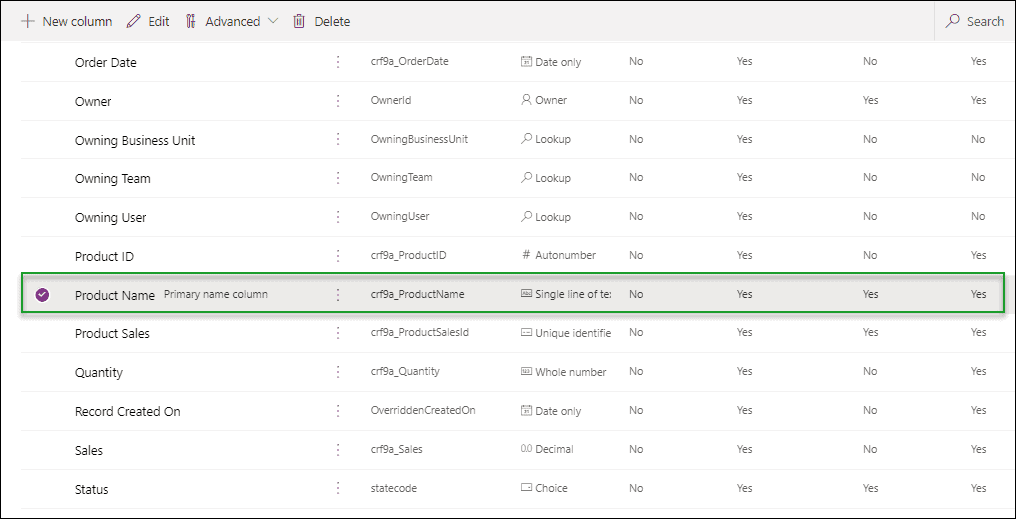
Task: Select the crf9a_OrderDate schema name
Action: pos(410,62)
